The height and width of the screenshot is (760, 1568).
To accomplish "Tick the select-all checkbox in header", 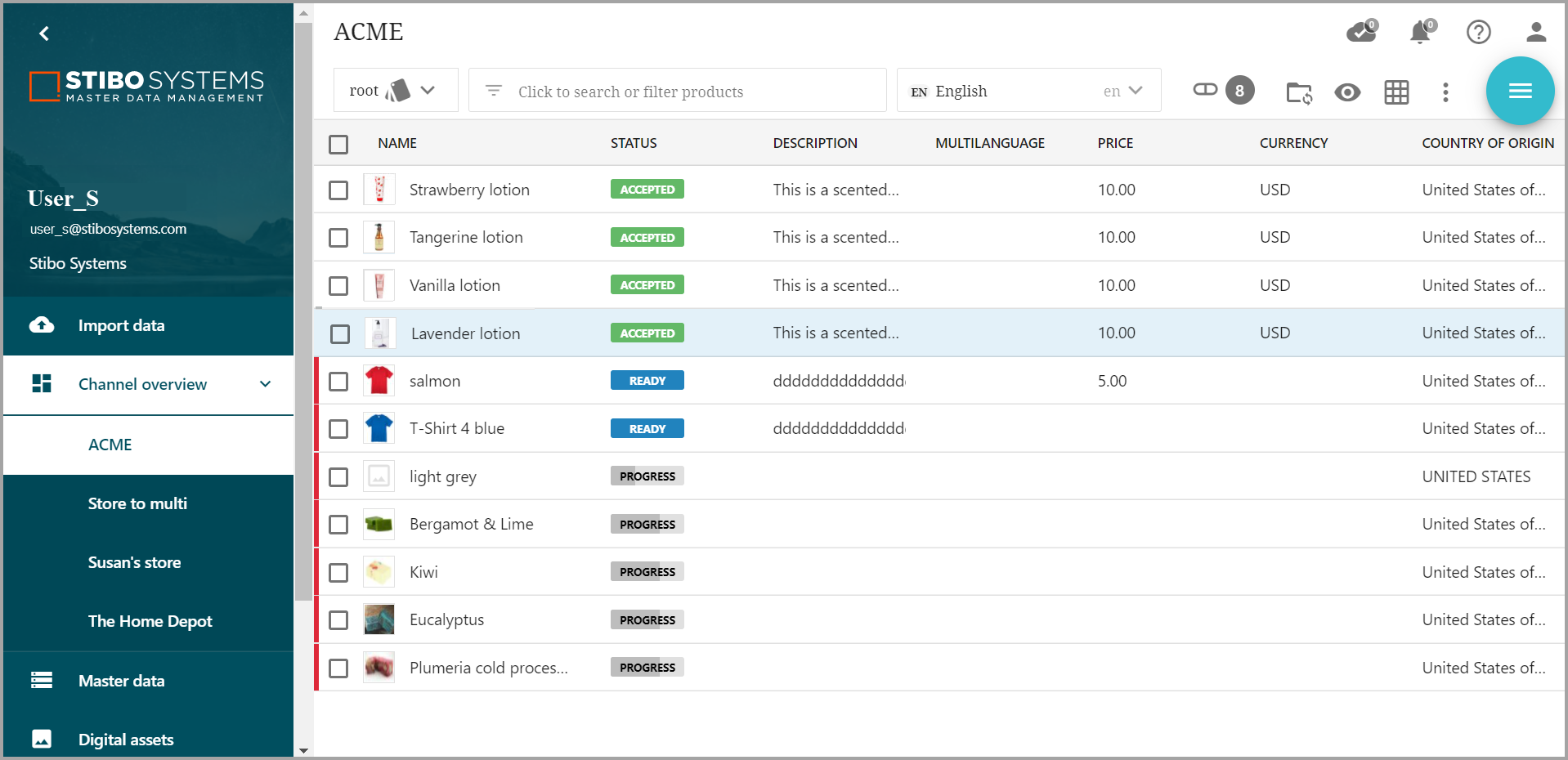I will point(338,145).
